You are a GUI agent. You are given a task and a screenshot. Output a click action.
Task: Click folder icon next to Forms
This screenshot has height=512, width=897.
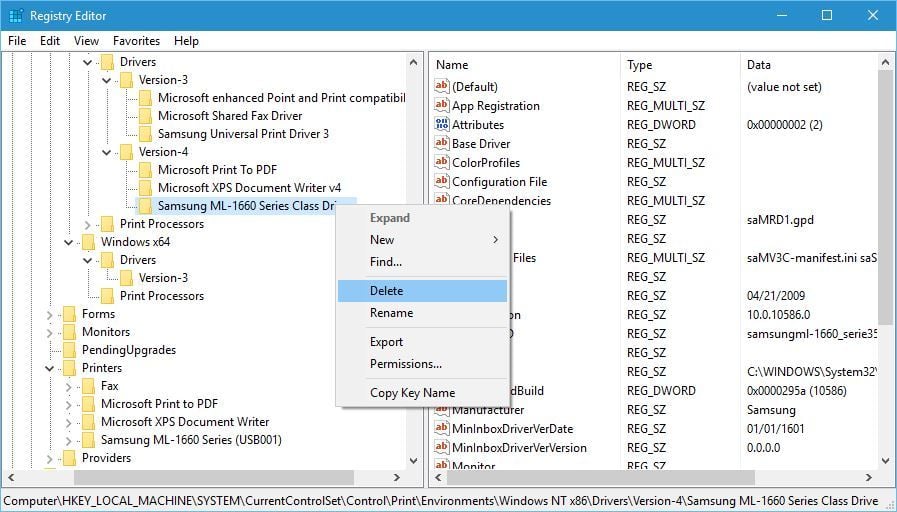pyautogui.click(x=69, y=313)
